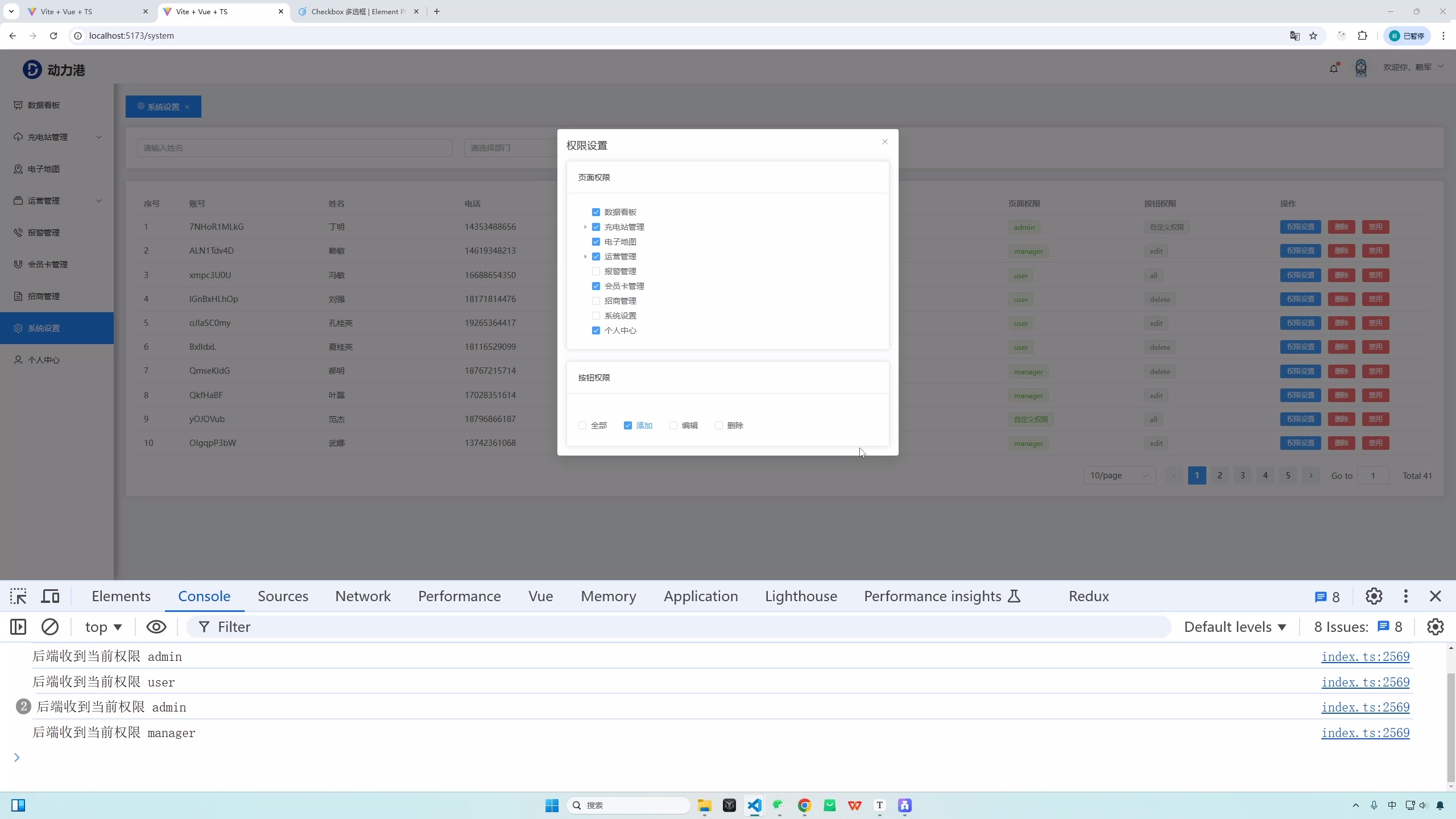Enable the 报警管理 page permission checkbox
1456x819 pixels.
click(x=596, y=271)
